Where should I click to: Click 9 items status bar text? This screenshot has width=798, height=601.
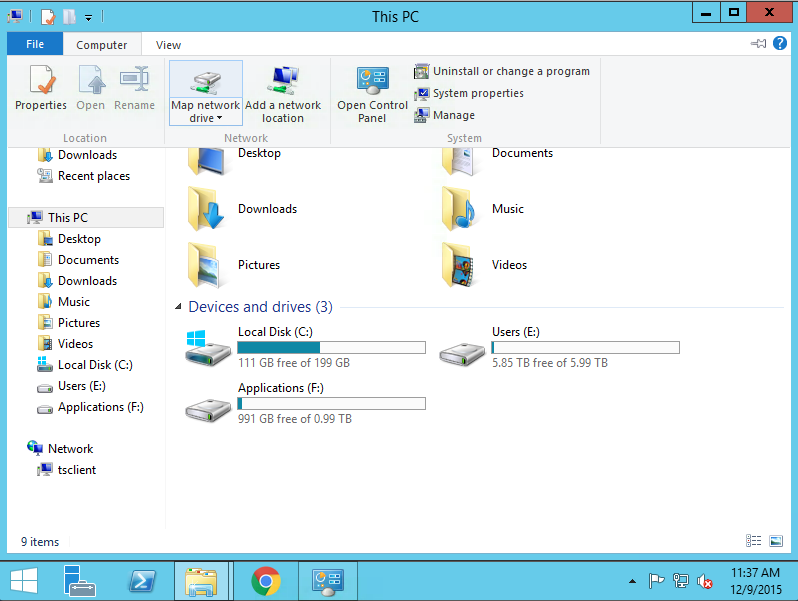40,542
